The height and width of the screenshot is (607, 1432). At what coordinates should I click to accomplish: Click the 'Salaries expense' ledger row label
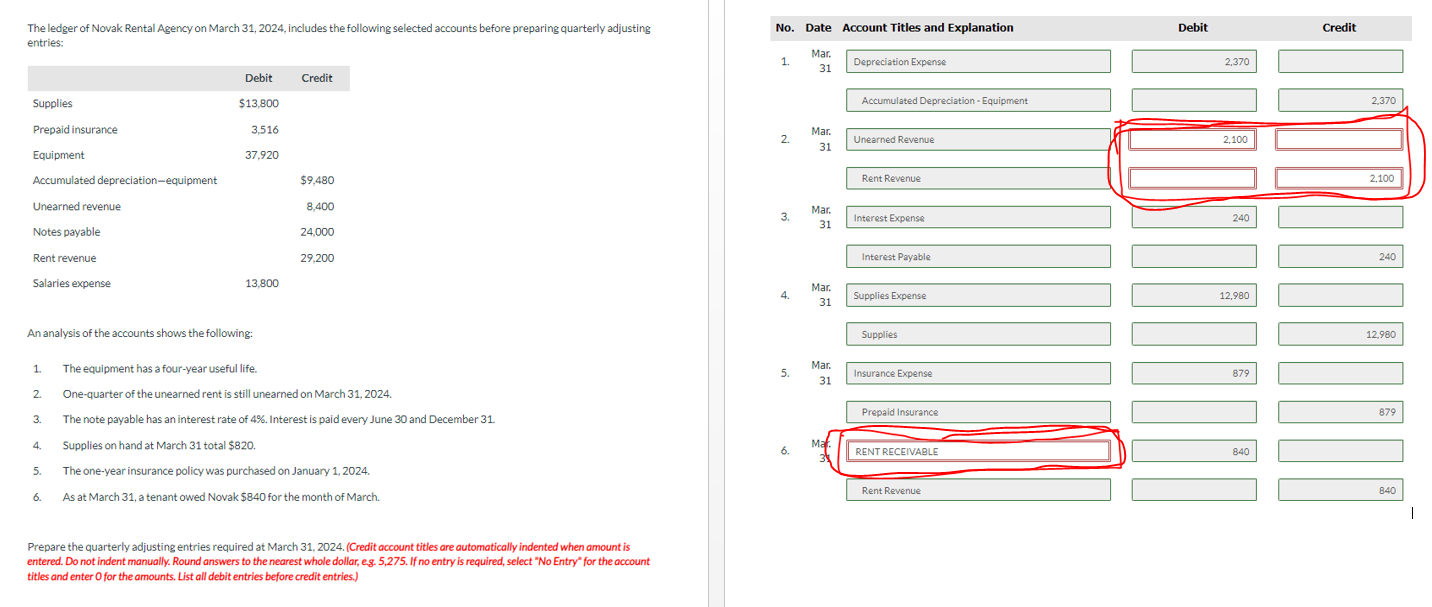(x=72, y=284)
